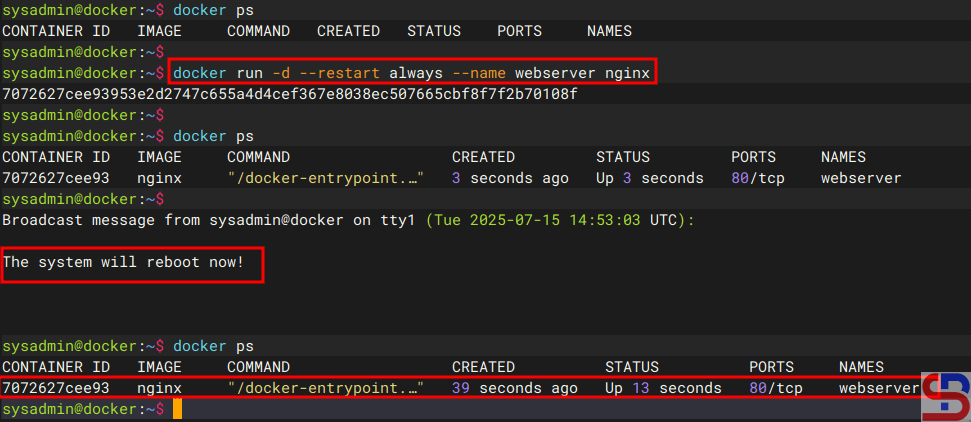Click container ID in the red highlighted bottom row
971x422 pixels.
coord(55,388)
